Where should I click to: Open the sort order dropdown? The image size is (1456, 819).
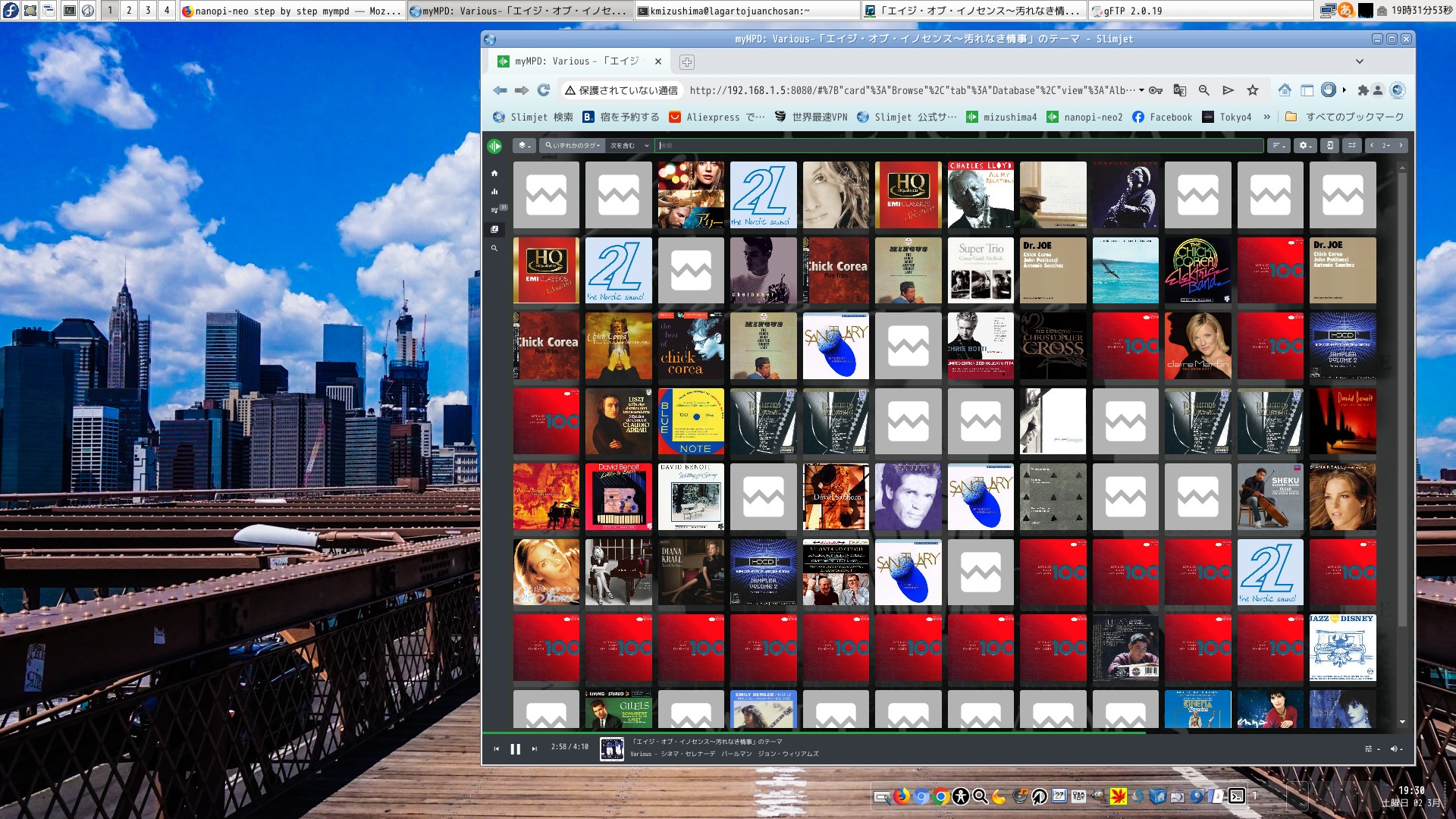(x=1279, y=146)
